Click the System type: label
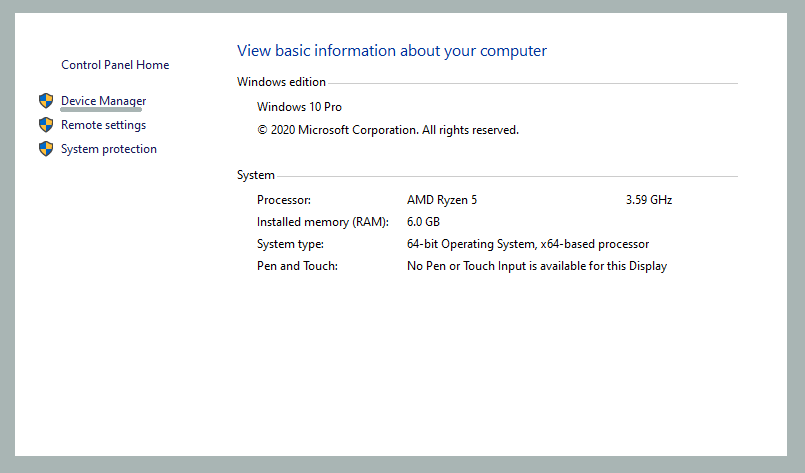The height and width of the screenshot is (473, 805). coord(290,244)
